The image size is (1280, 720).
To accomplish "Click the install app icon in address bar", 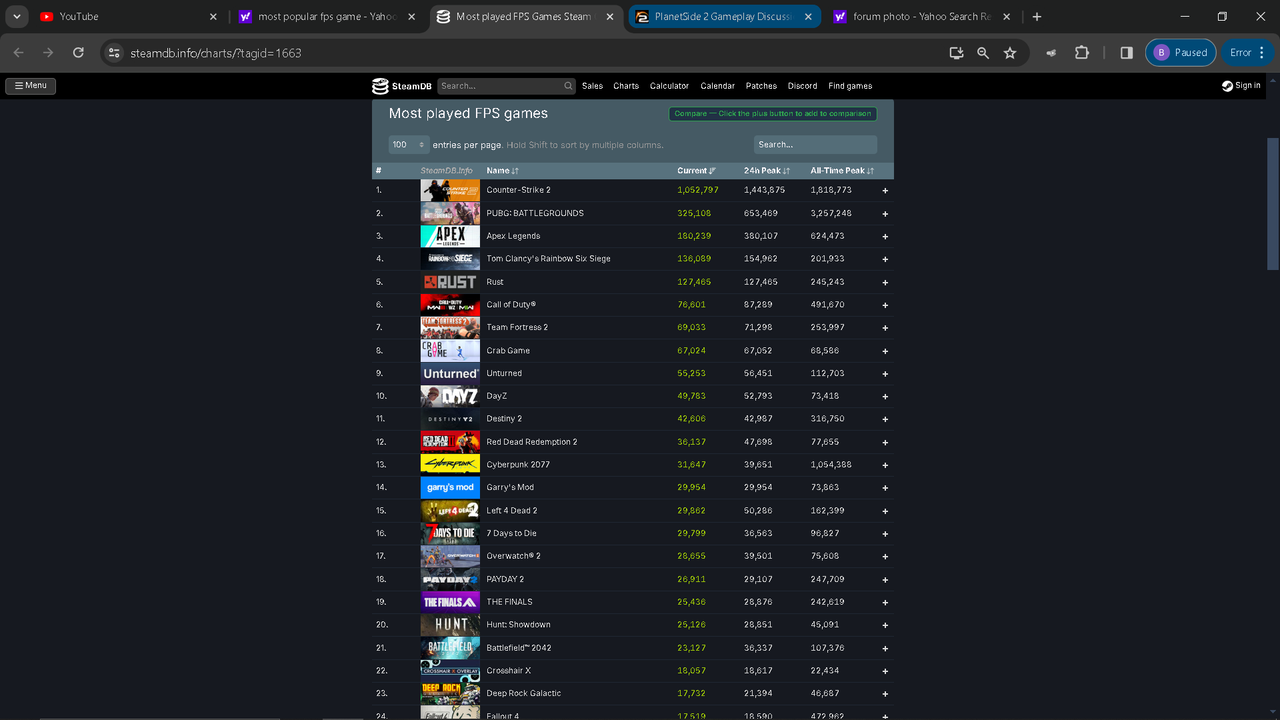I will (956, 53).
